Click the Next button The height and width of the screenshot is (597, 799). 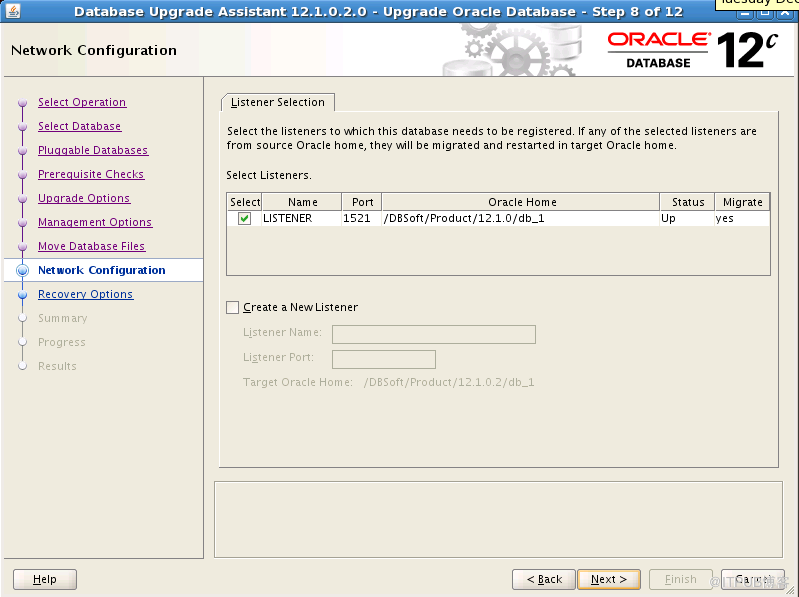(609, 579)
